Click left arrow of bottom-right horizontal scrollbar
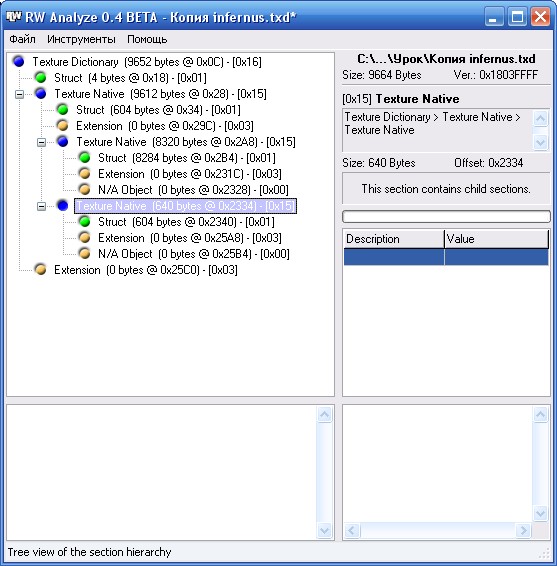Screen dimensions: 557x566 [352, 530]
